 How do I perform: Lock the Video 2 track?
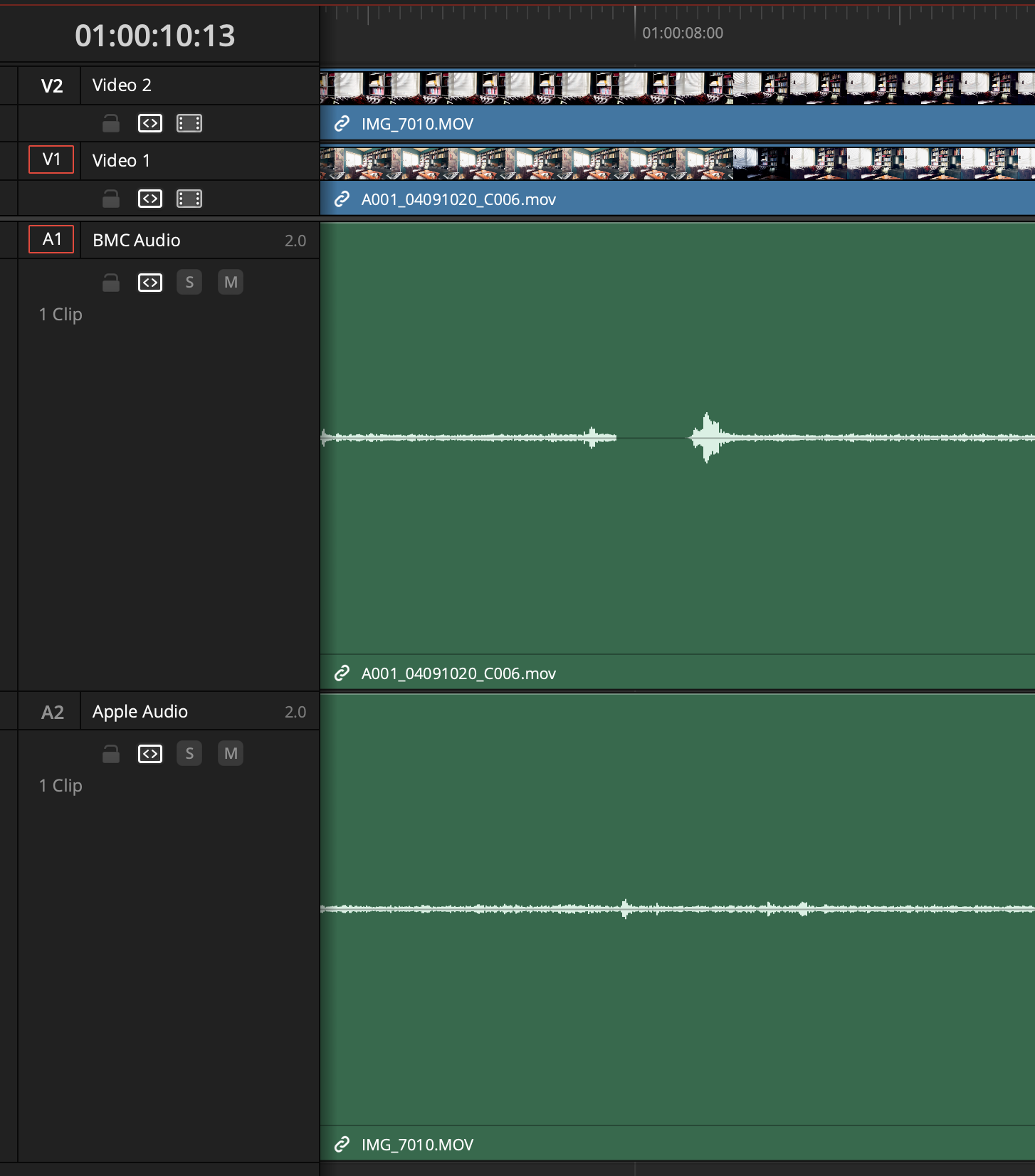click(x=110, y=123)
